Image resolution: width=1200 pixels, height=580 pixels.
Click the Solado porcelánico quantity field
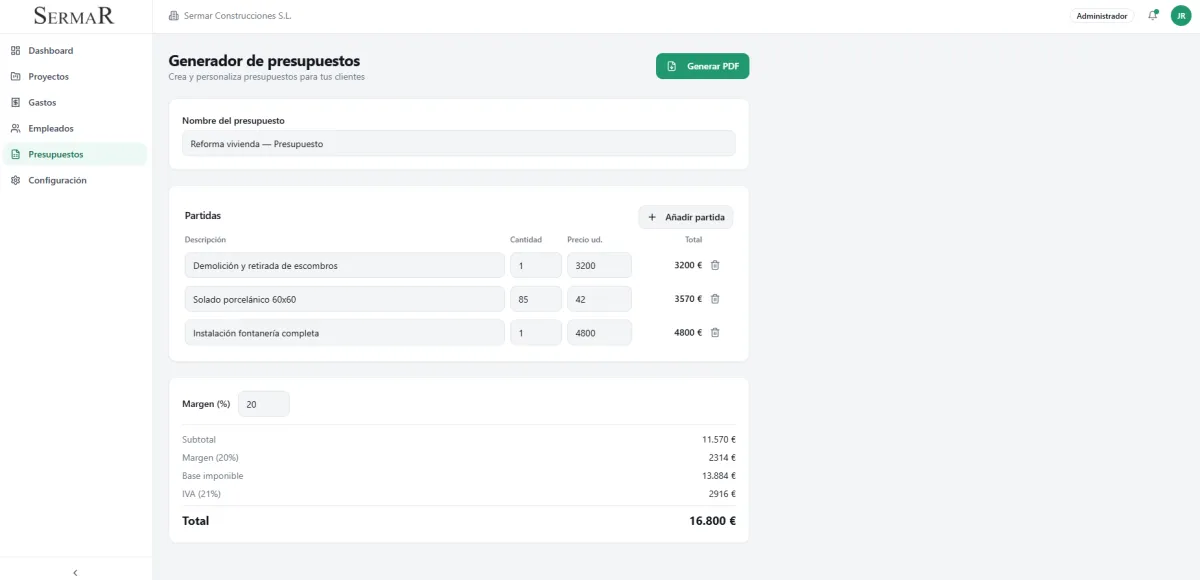click(535, 299)
